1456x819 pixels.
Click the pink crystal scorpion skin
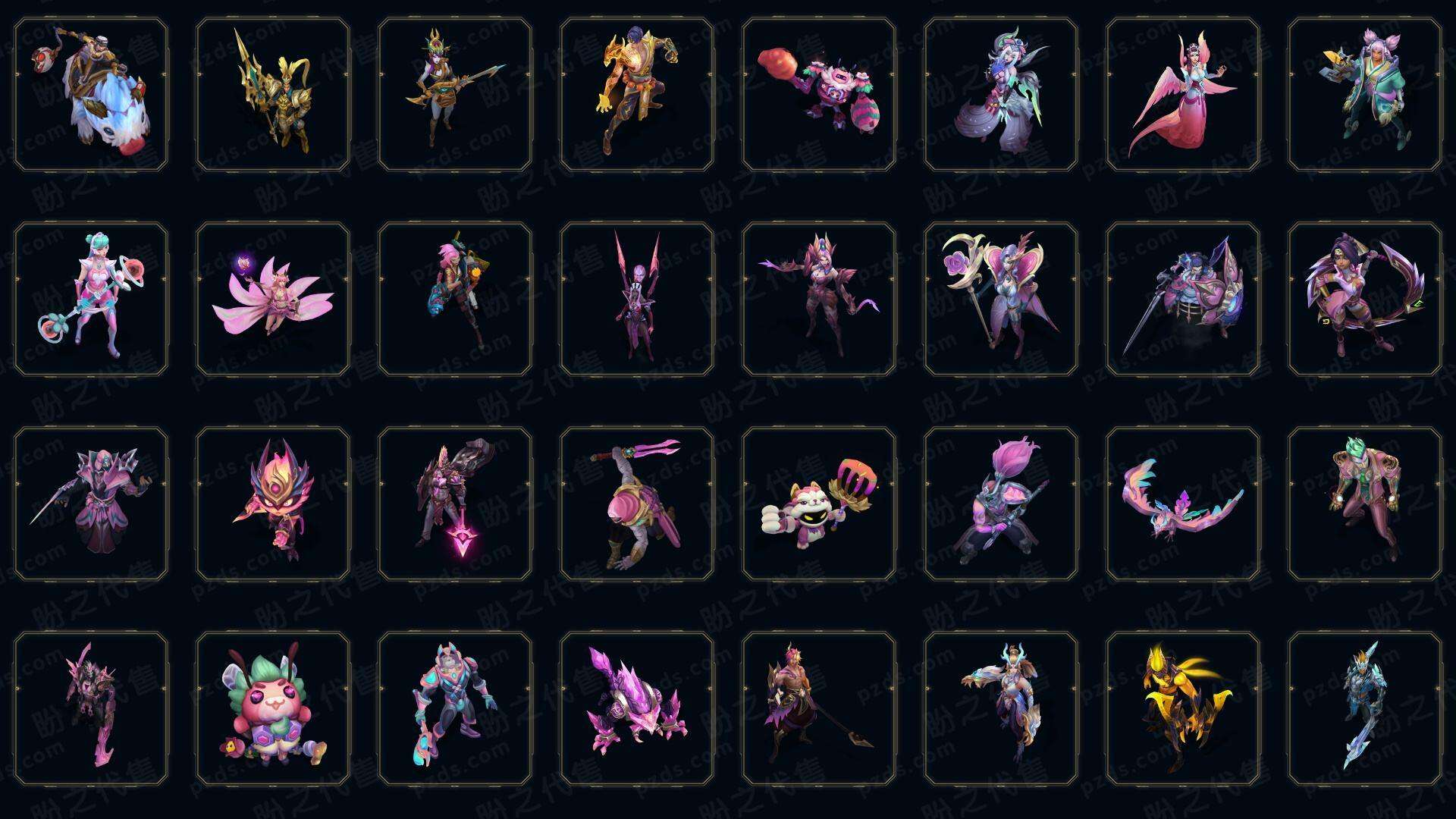coord(637,708)
